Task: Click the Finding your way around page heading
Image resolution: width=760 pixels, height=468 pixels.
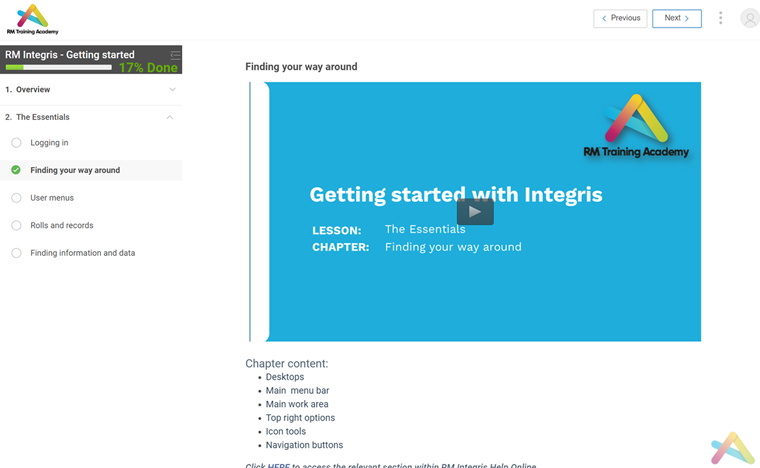Action: coord(301,67)
